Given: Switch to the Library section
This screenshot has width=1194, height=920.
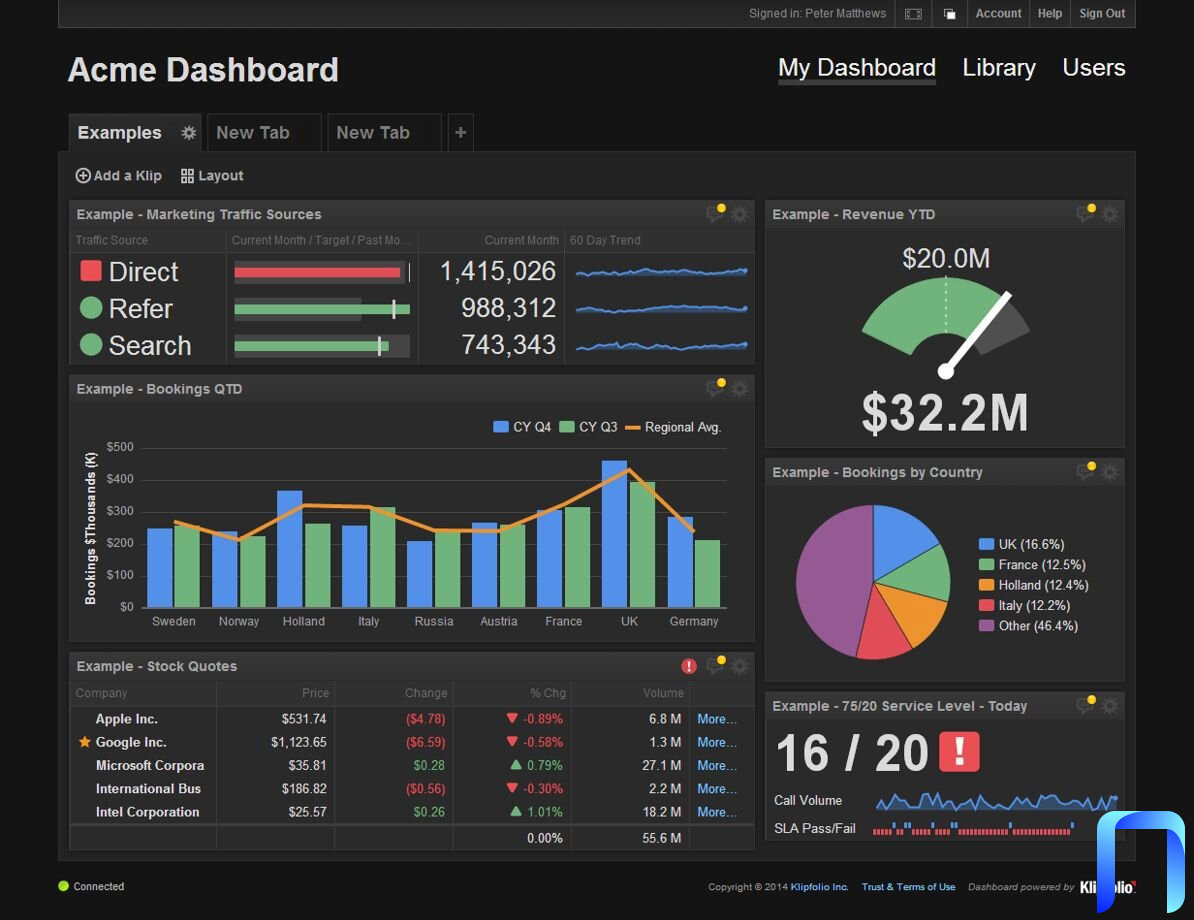Looking at the screenshot, I should [998, 68].
